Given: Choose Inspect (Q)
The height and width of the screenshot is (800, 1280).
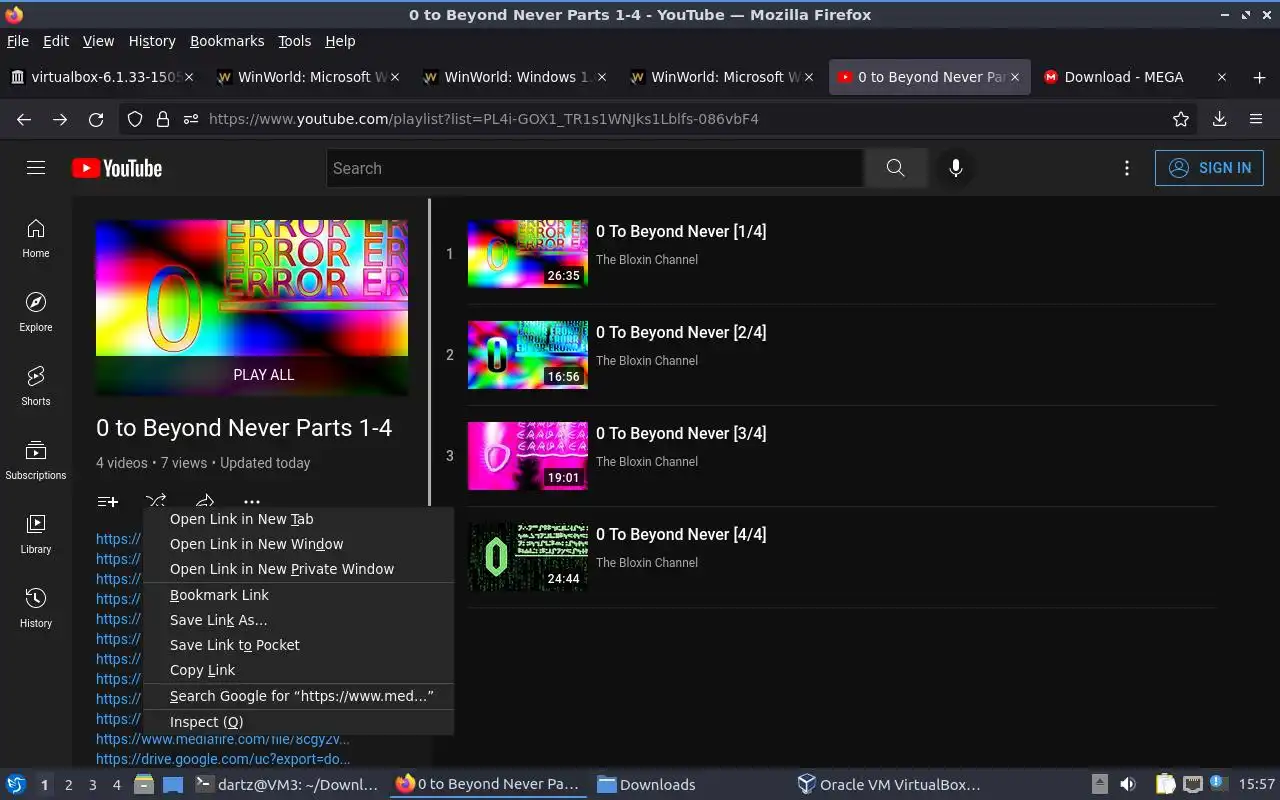Looking at the screenshot, I should tap(298, 722).
